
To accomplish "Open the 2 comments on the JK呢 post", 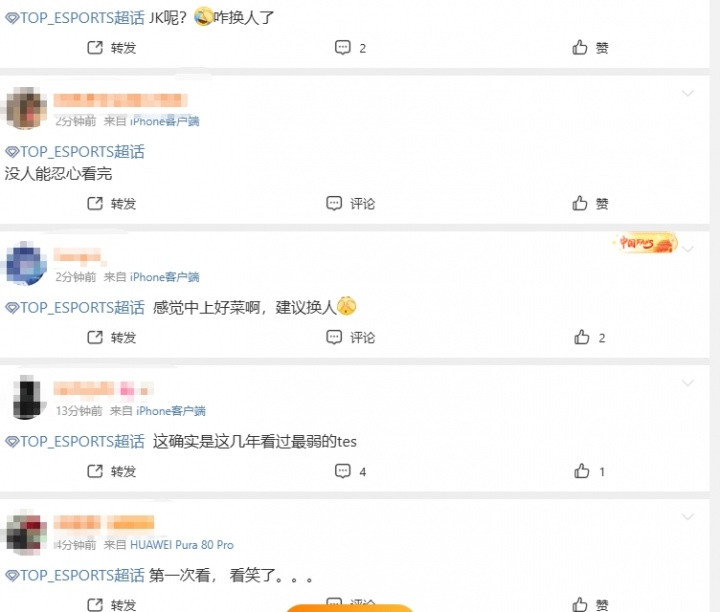I will [x=350, y=48].
